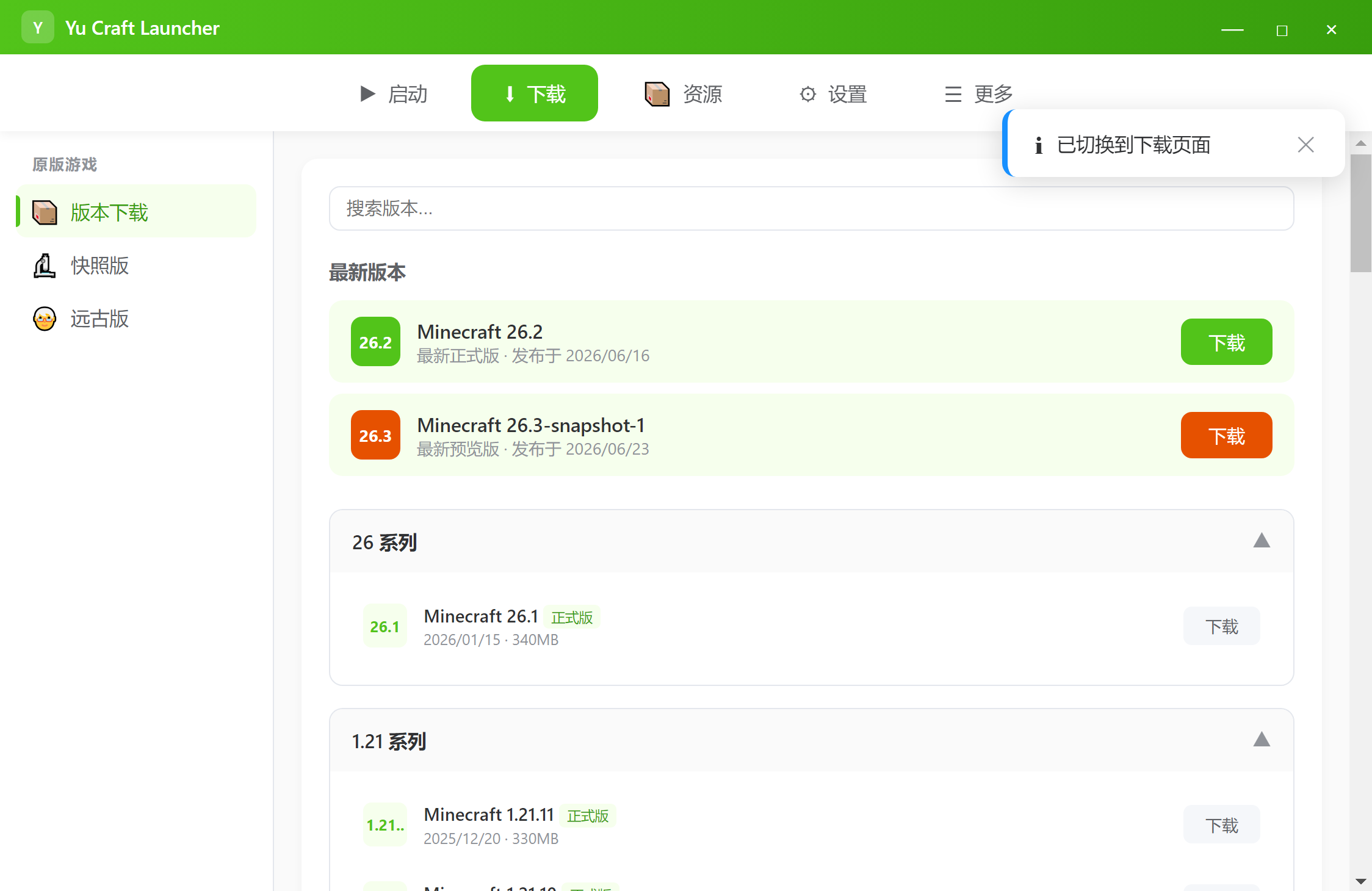Minimize the Yu Craft Launcher window

pos(1232,29)
